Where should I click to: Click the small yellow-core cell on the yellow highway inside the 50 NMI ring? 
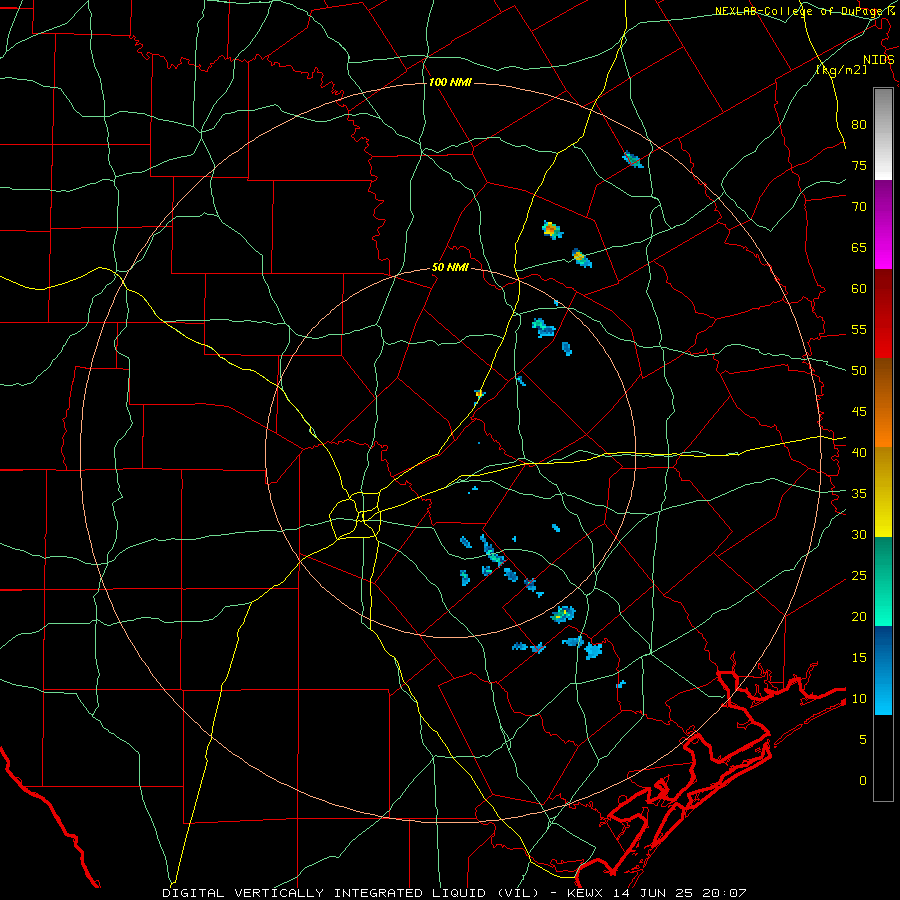[x=479, y=394]
